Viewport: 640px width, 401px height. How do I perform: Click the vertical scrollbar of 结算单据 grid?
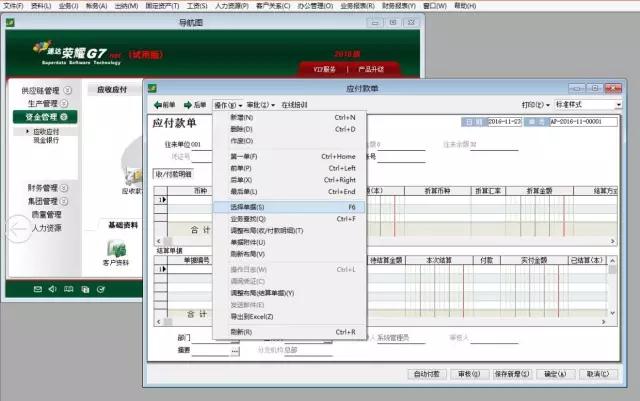(612, 286)
